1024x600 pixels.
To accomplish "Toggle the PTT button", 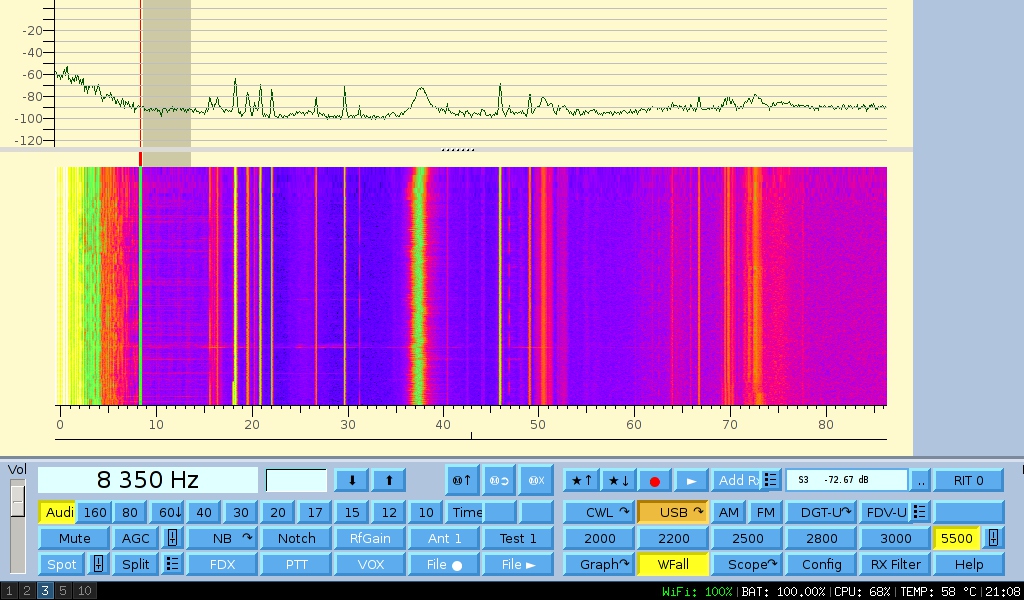I will 296,564.
